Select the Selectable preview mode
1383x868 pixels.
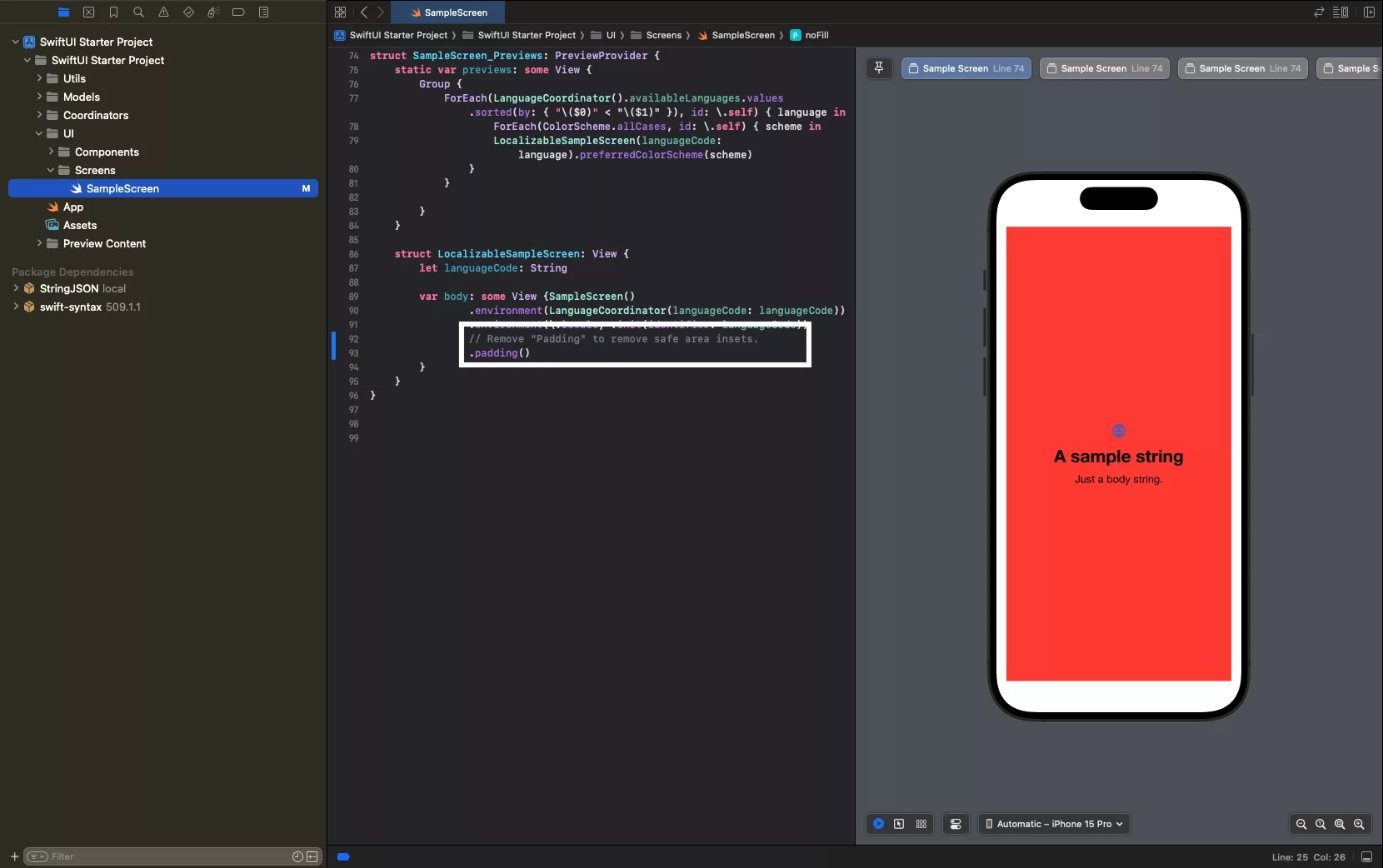click(x=899, y=824)
